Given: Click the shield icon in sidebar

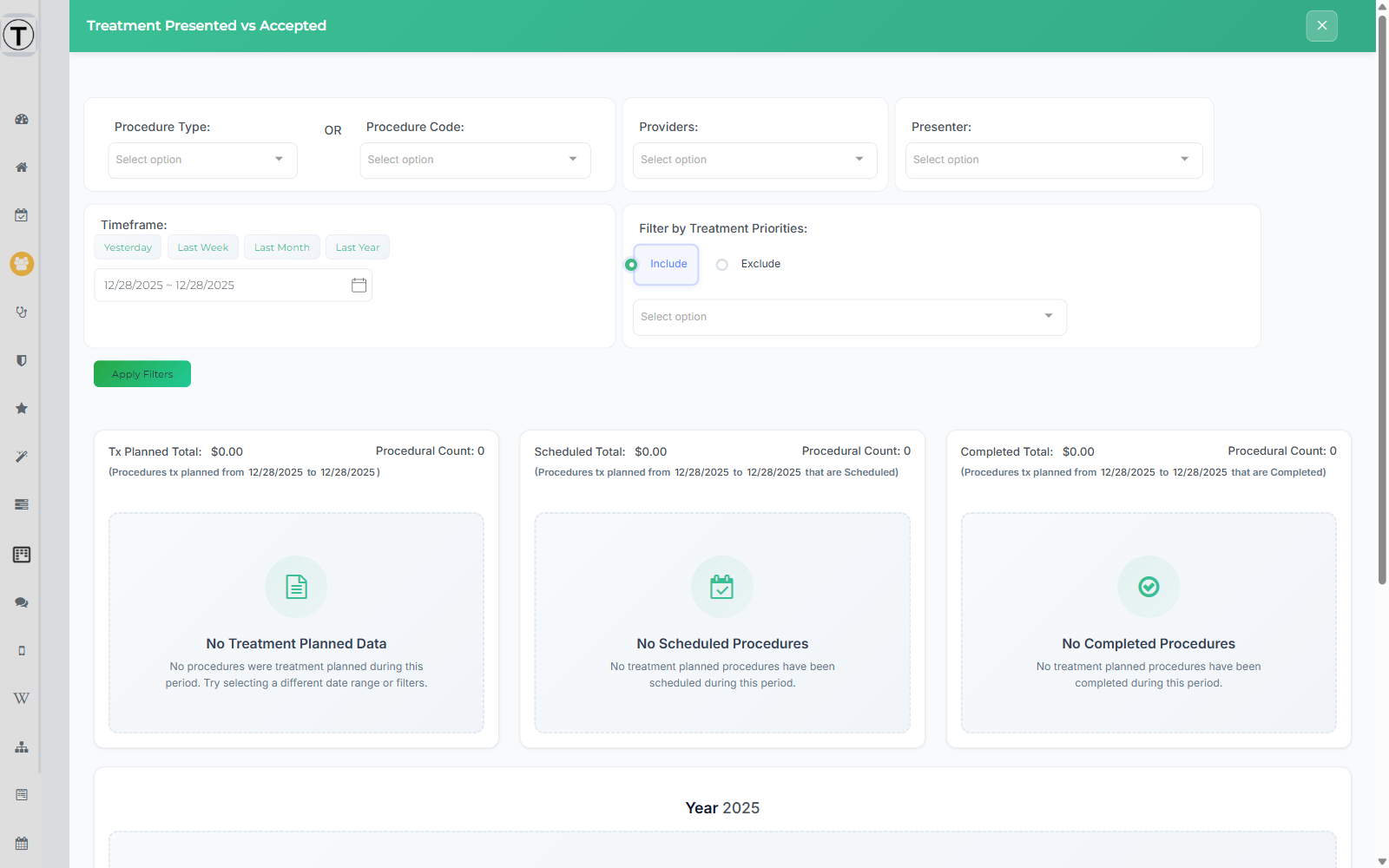Looking at the screenshot, I should (22, 360).
